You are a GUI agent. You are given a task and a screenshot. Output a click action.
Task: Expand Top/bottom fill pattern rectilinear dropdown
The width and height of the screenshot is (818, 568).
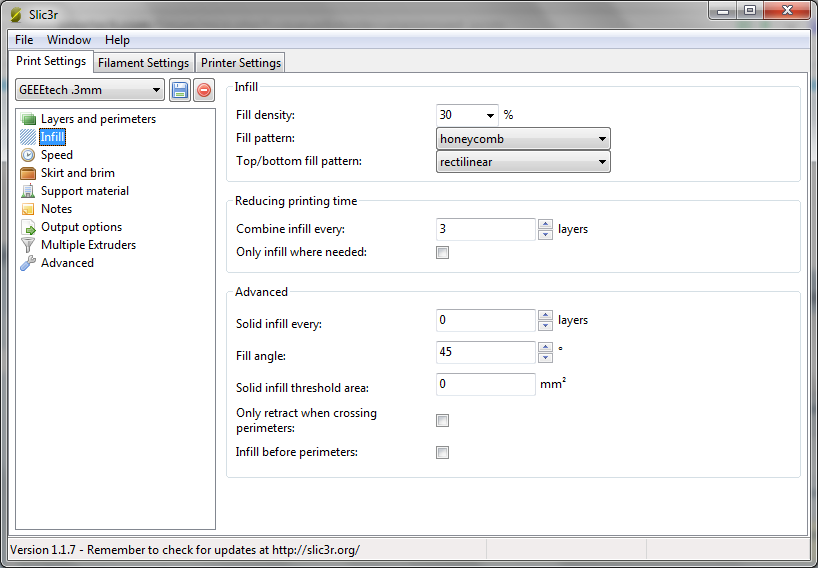523,162
